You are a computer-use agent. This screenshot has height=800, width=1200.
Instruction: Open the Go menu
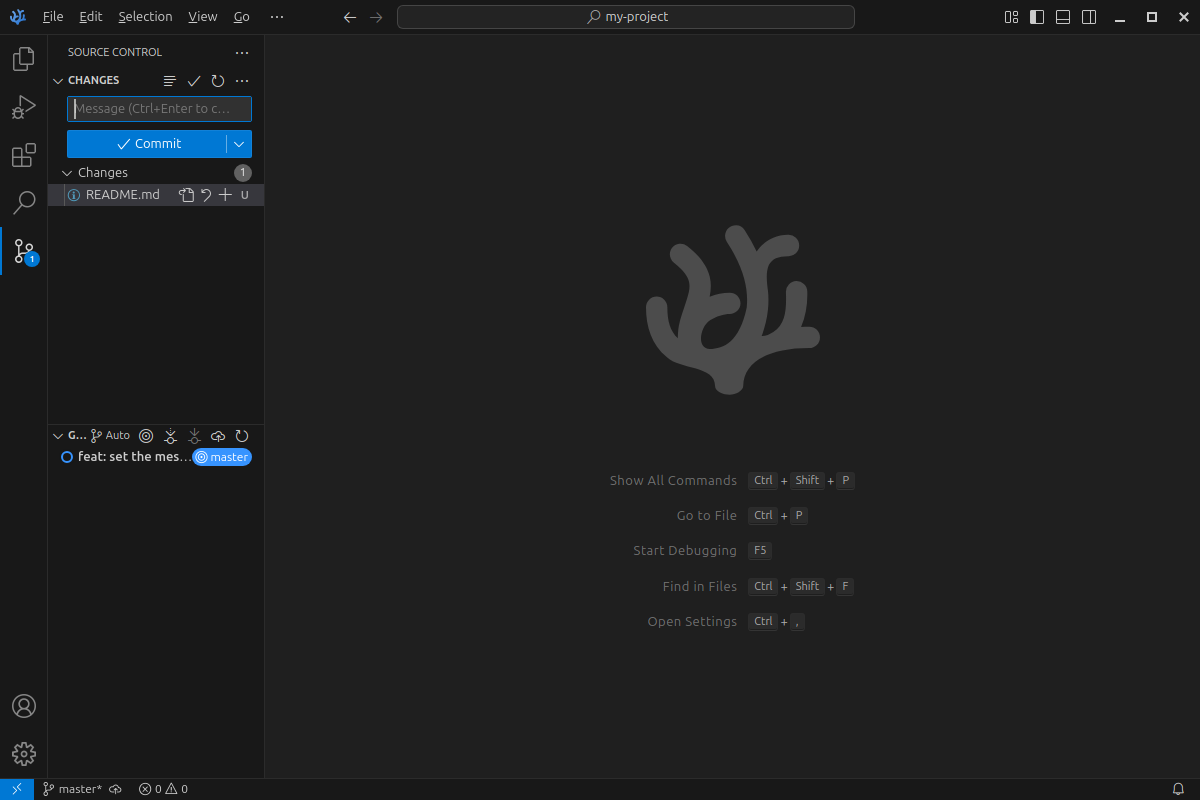239,16
